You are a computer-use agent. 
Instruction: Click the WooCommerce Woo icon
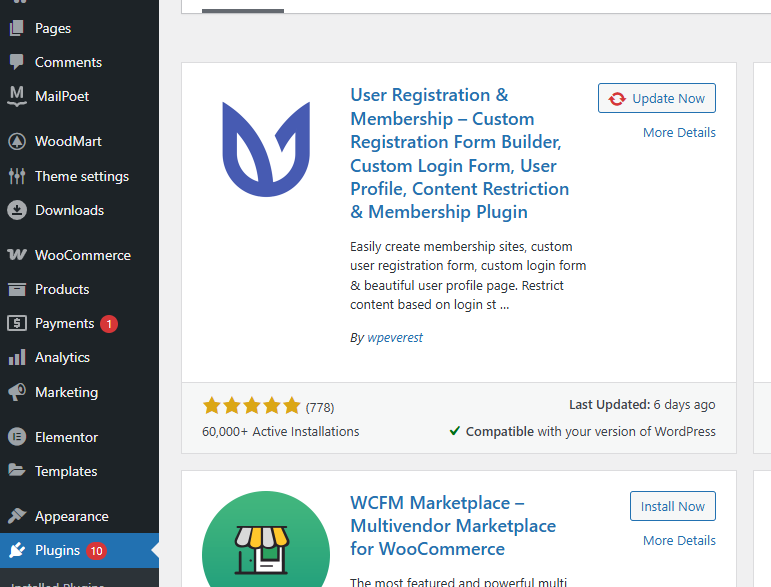(16, 255)
